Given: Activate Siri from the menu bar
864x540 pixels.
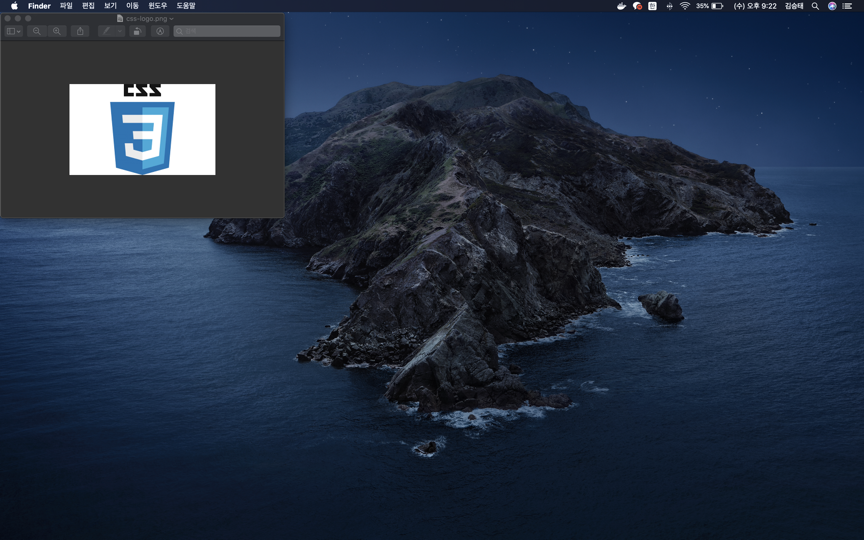Looking at the screenshot, I should [832, 6].
